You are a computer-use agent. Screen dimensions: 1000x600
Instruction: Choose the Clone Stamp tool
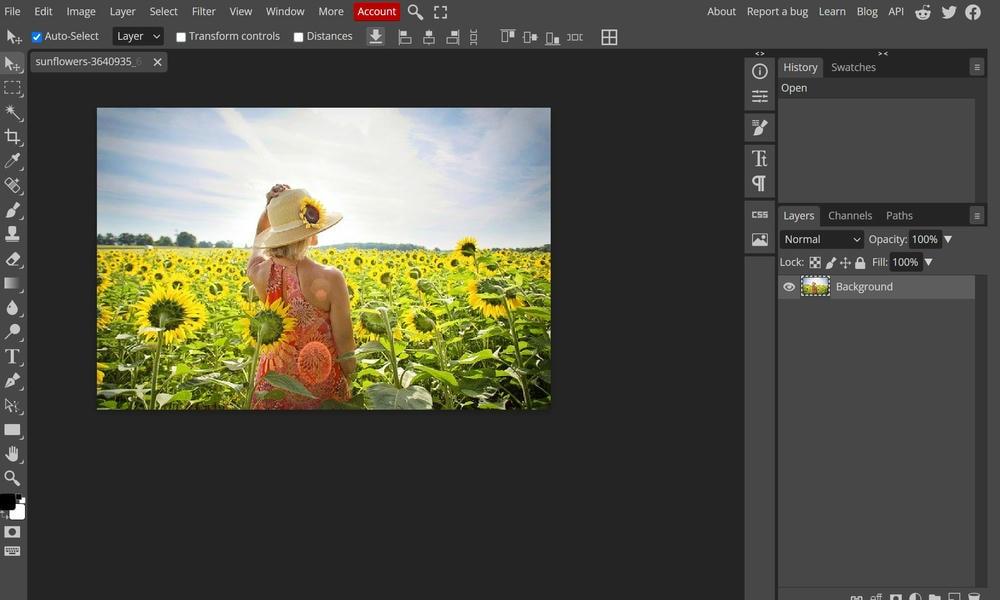click(x=13, y=234)
